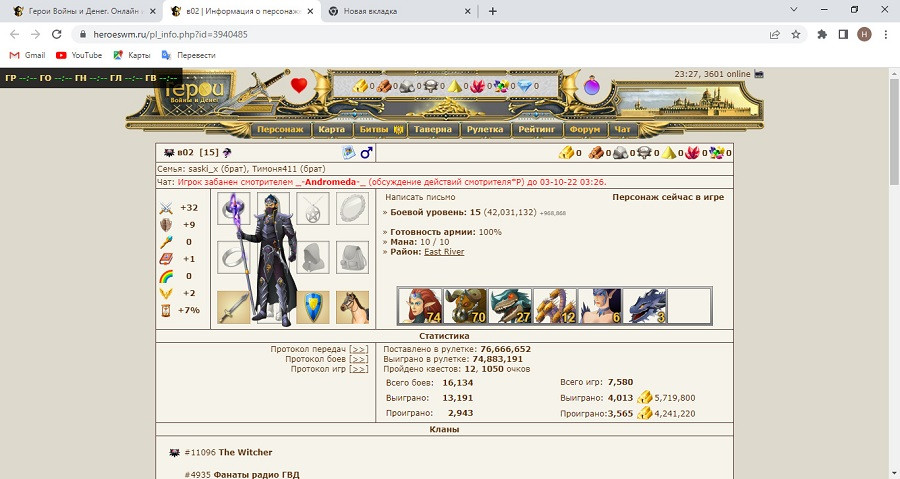
Task: Click the knowledge book stat icon
Action: [166, 259]
